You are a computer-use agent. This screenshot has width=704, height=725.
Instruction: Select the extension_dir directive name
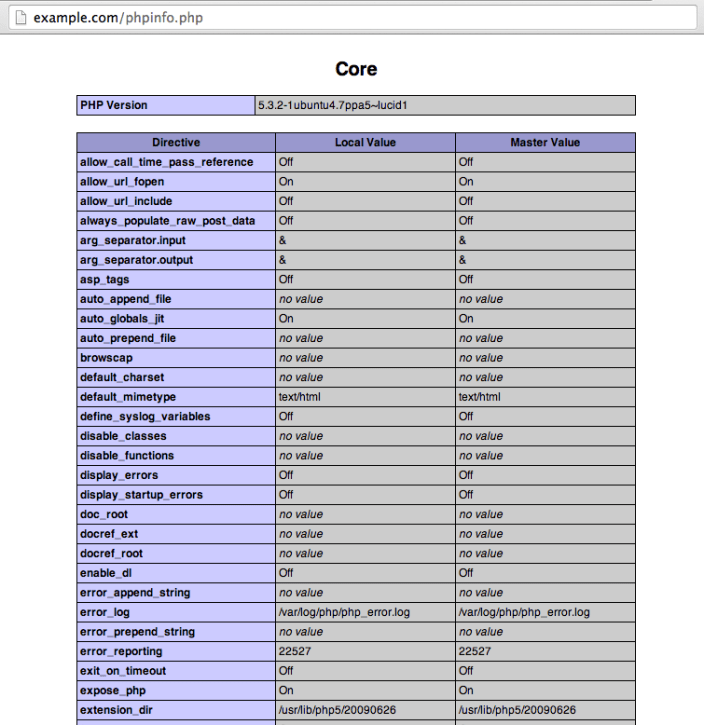[116, 710]
